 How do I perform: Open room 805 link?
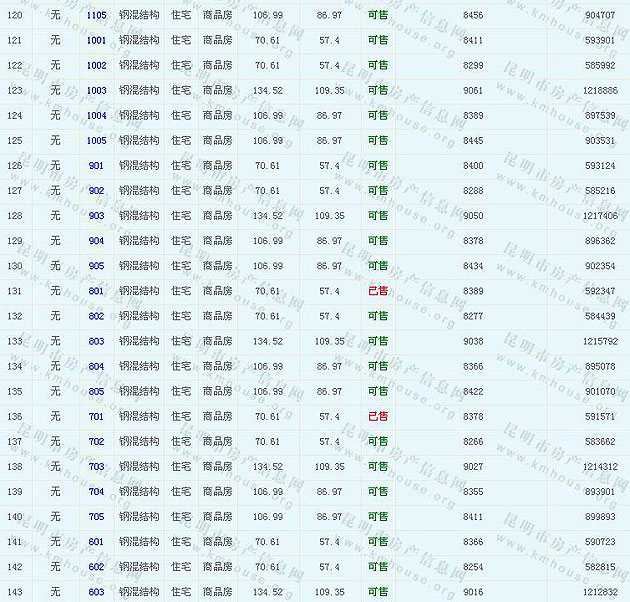(97, 391)
